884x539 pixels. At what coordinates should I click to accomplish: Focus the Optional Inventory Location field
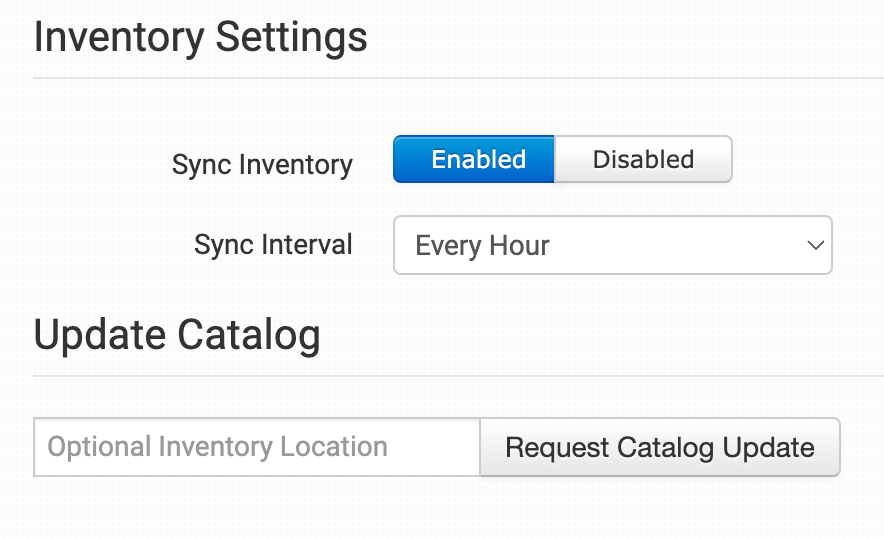pos(257,447)
